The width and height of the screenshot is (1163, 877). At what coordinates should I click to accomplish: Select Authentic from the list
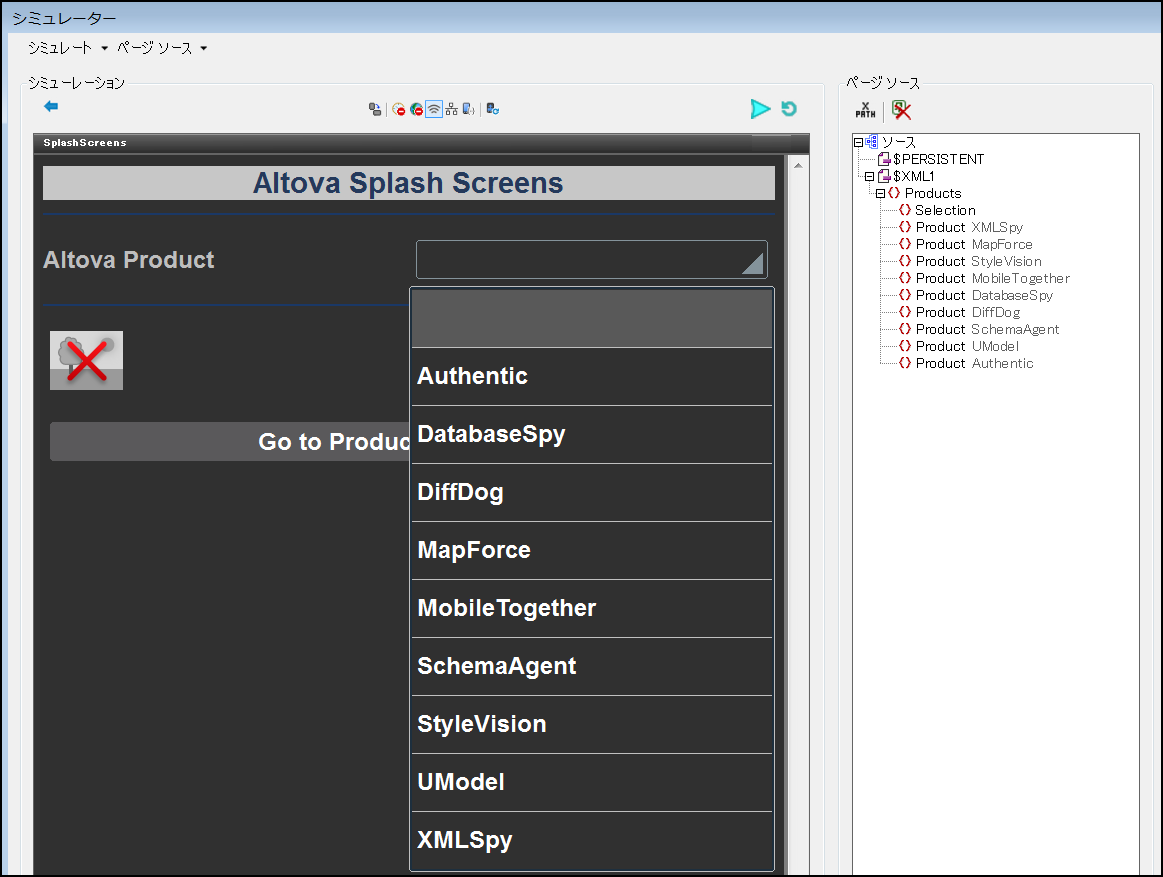coord(592,376)
